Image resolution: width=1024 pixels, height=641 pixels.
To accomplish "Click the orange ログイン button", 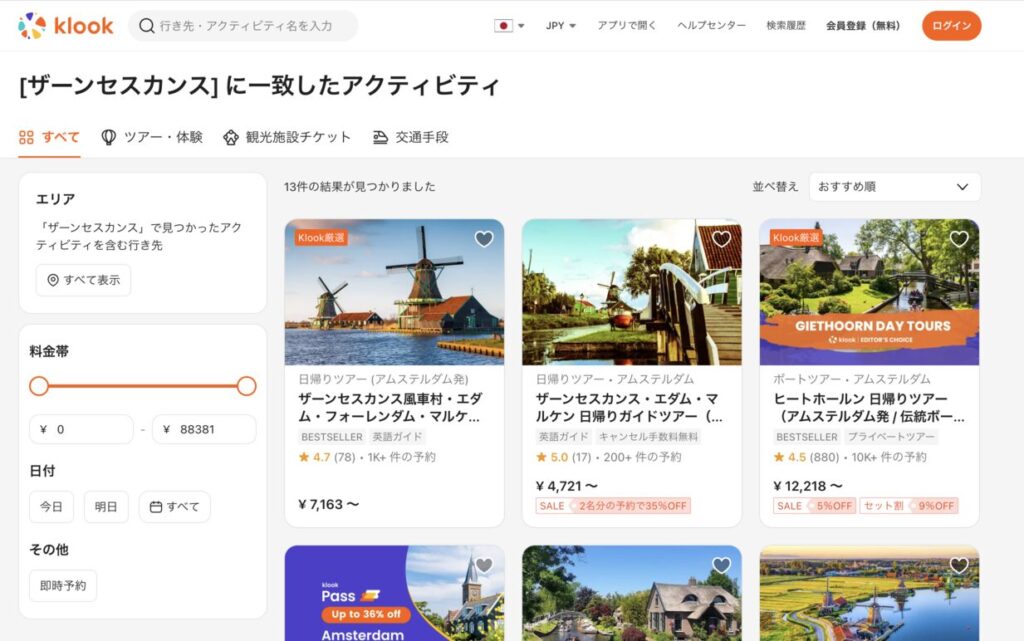I will (x=951, y=26).
